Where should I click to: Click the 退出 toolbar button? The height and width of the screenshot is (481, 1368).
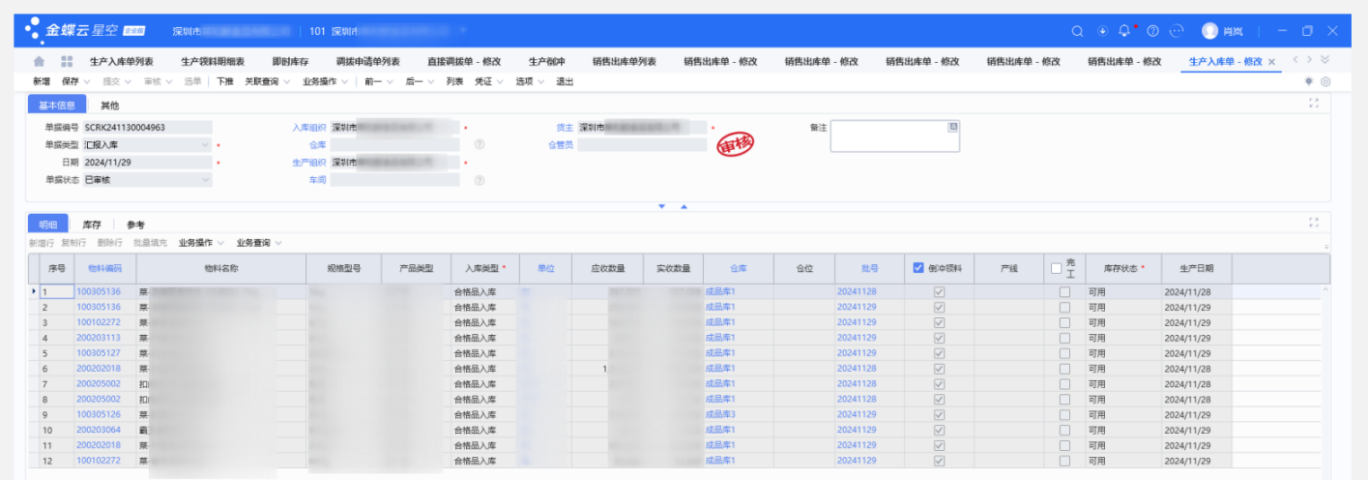click(x=565, y=82)
